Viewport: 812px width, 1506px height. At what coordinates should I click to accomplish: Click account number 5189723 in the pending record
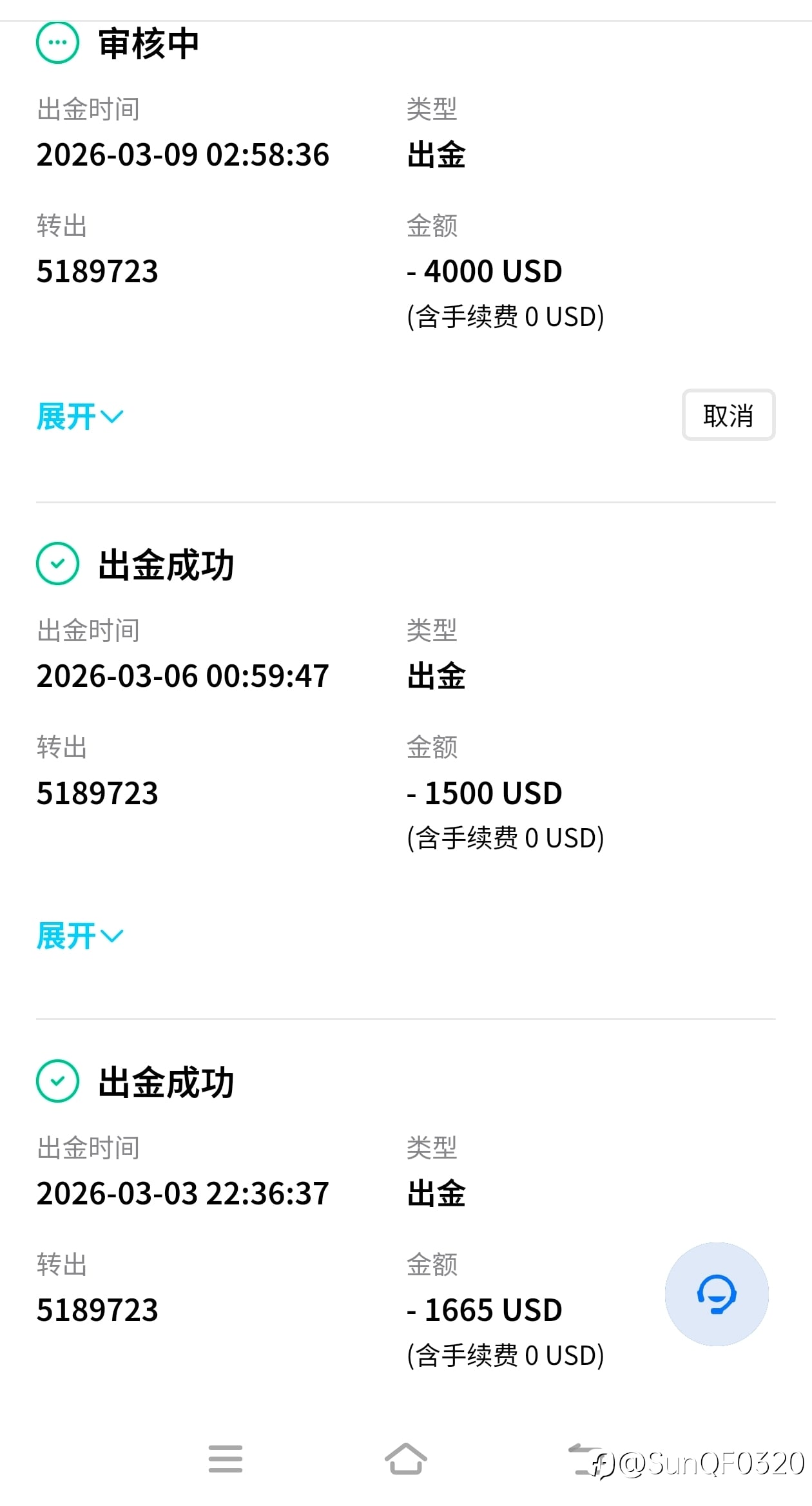click(x=97, y=271)
